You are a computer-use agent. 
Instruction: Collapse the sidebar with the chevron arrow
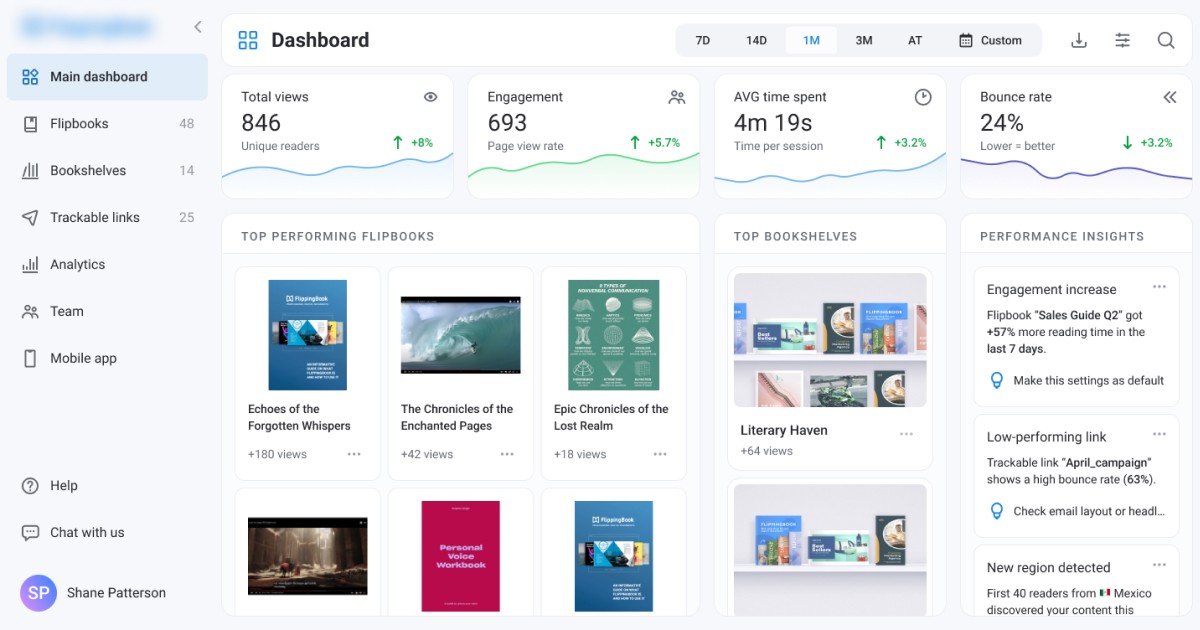(197, 27)
